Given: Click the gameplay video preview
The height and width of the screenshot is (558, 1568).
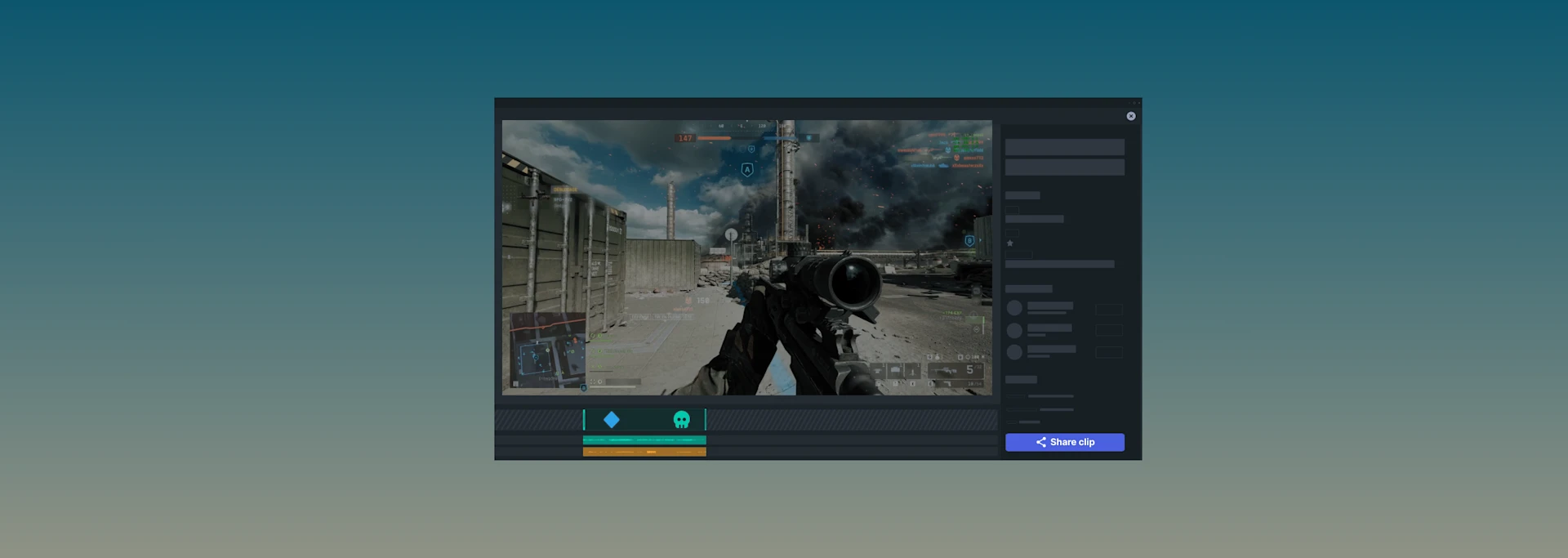Looking at the screenshot, I should tap(746, 257).
